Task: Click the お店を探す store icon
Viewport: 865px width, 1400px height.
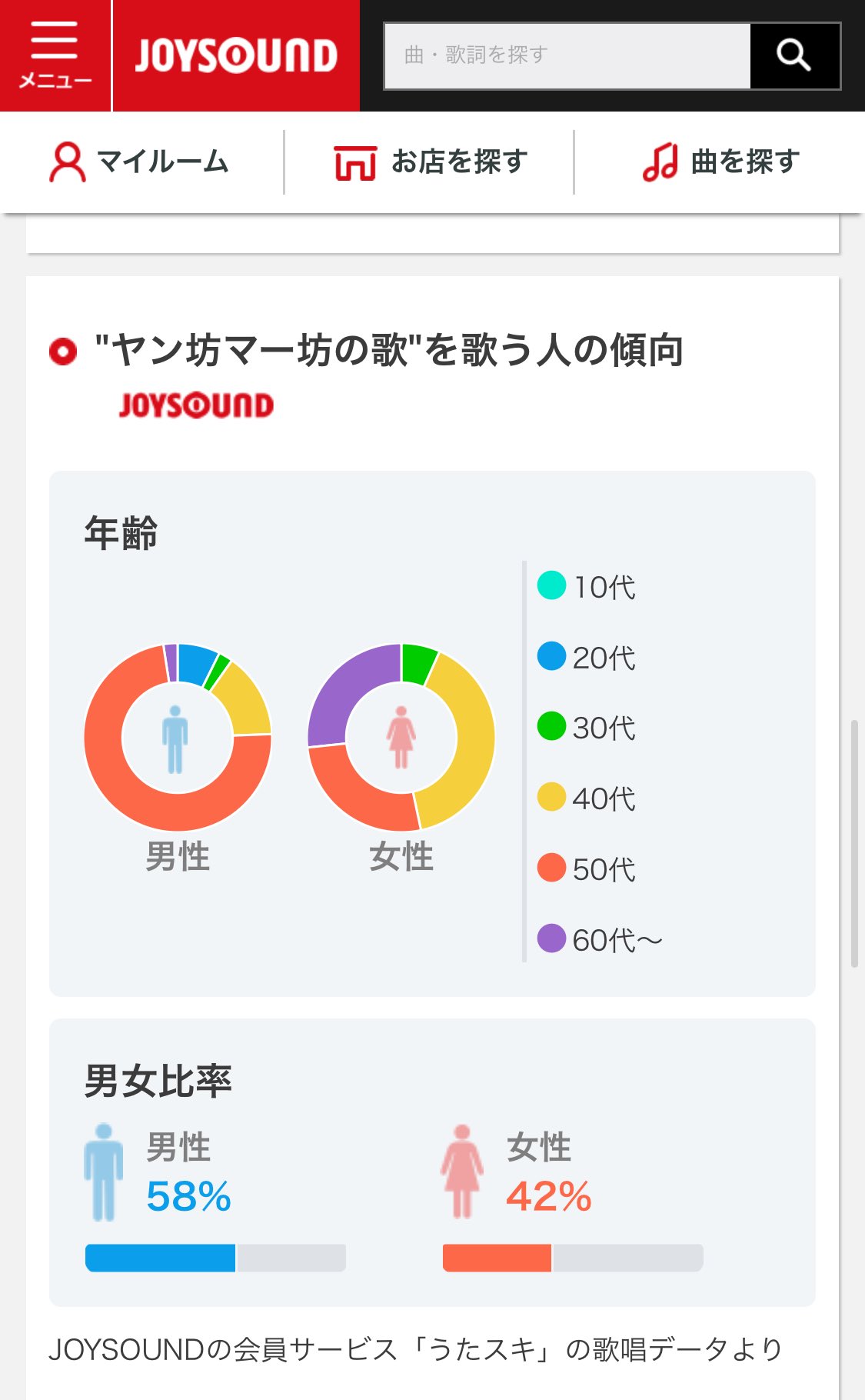Action: pyautogui.click(x=354, y=162)
